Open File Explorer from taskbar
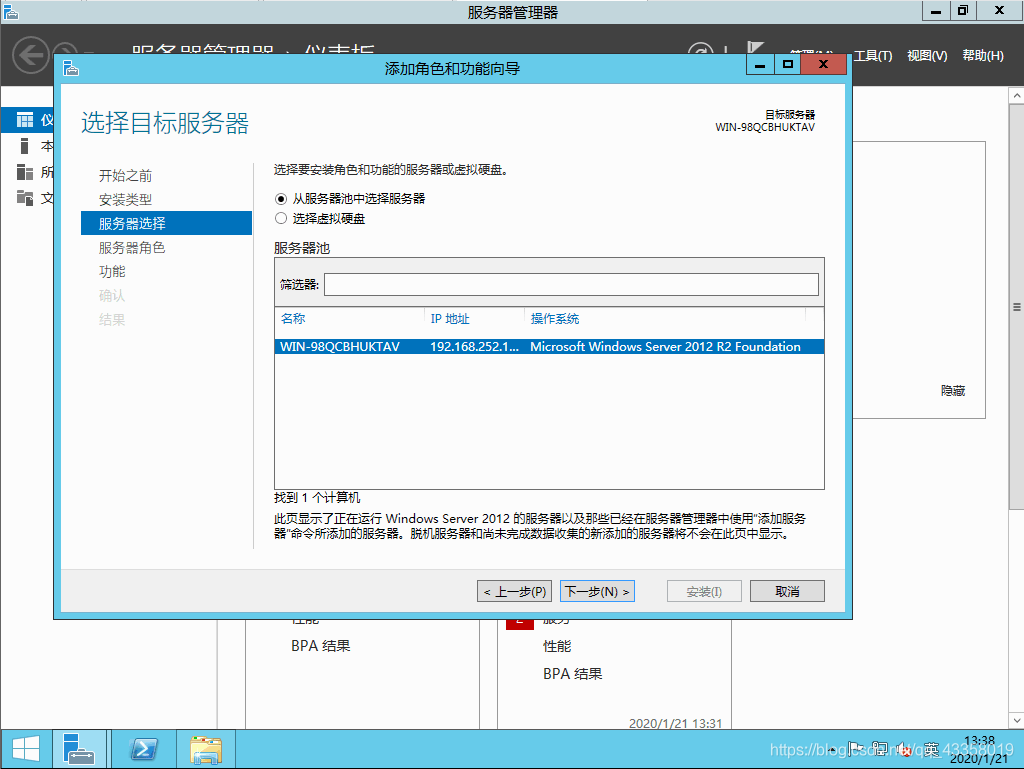The image size is (1024, 769). click(206, 749)
